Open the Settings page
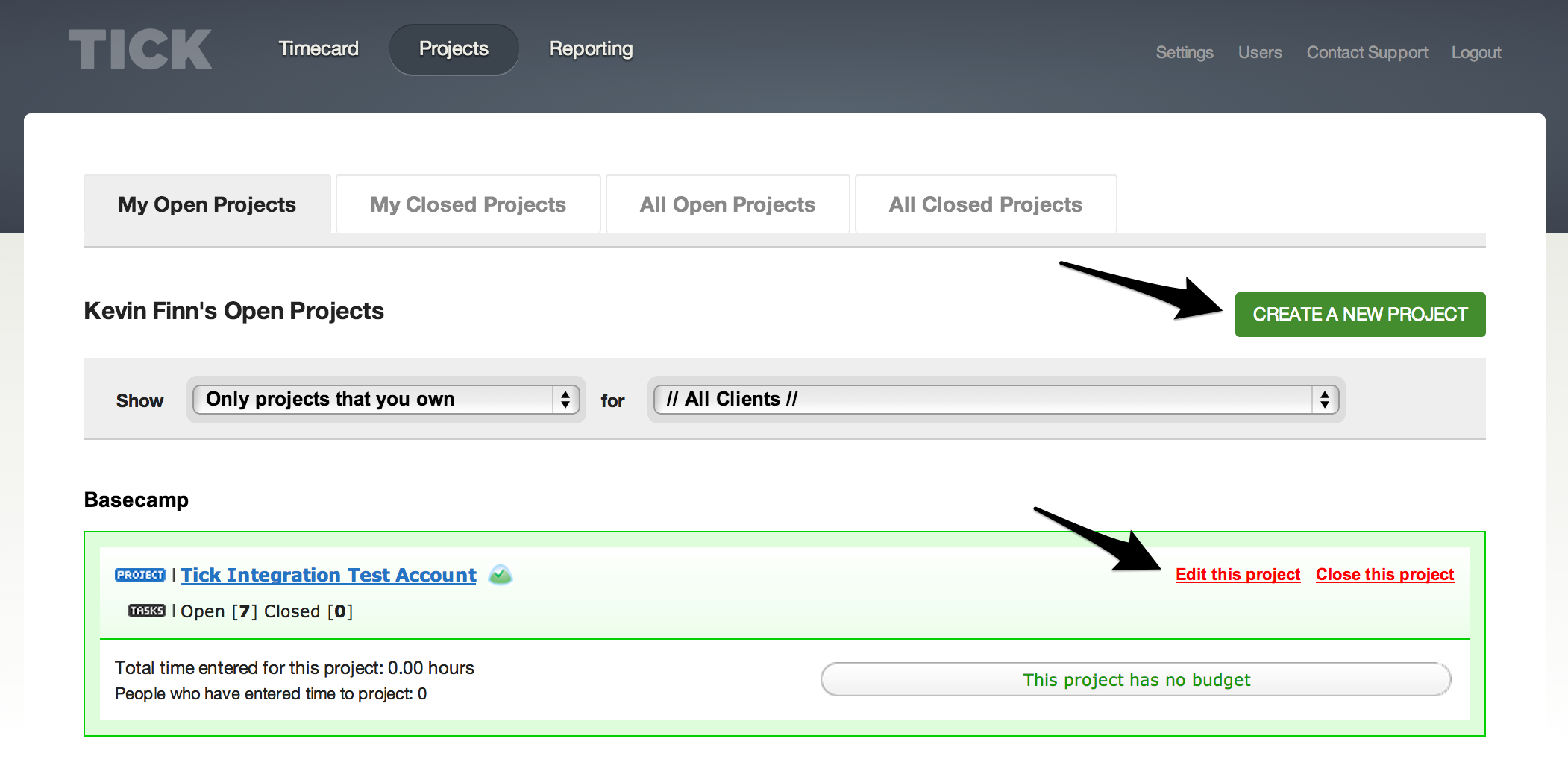Image resolution: width=1568 pixels, height=762 pixels. [1184, 51]
